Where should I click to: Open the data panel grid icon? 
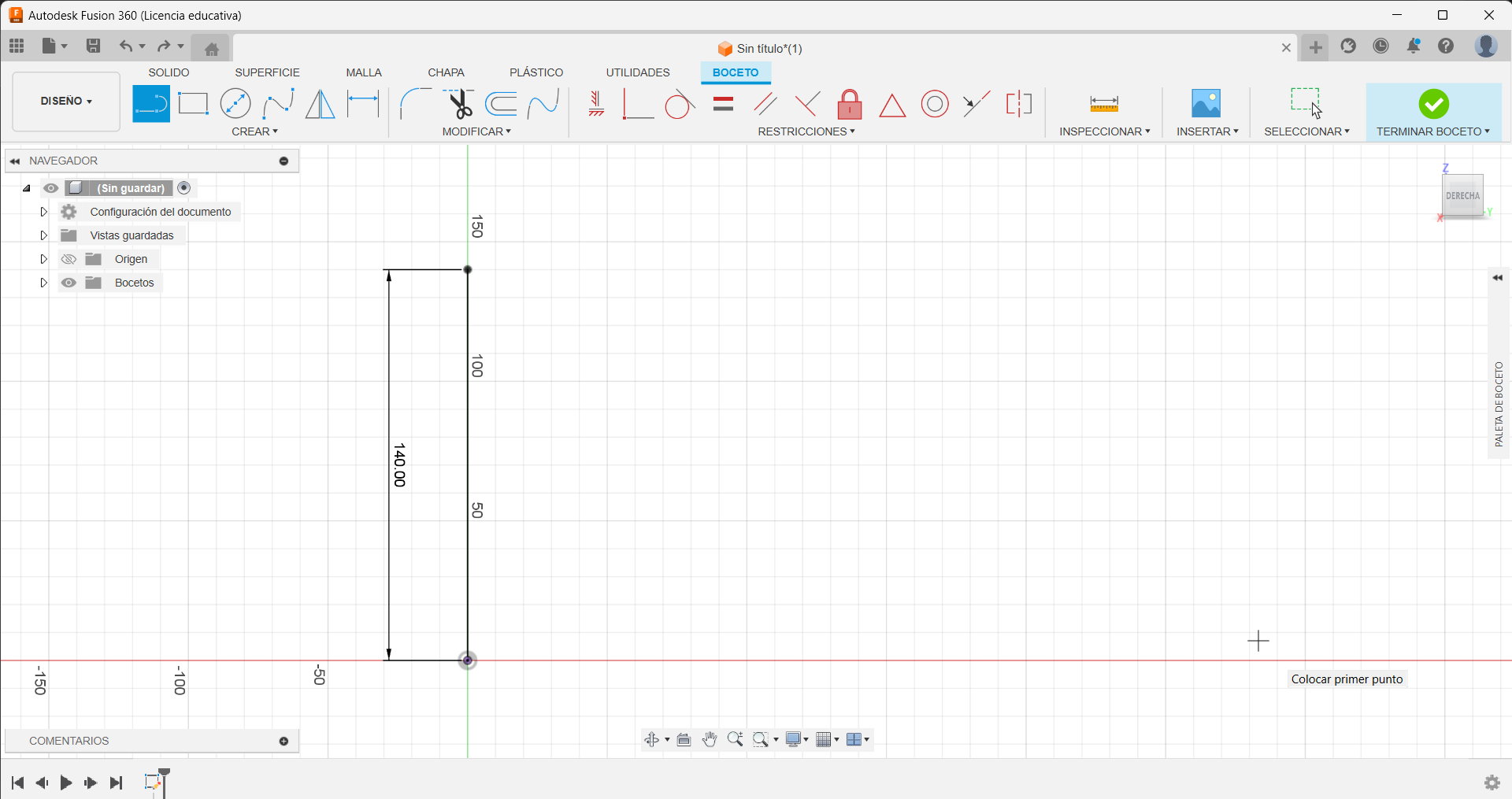click(17, 46)
